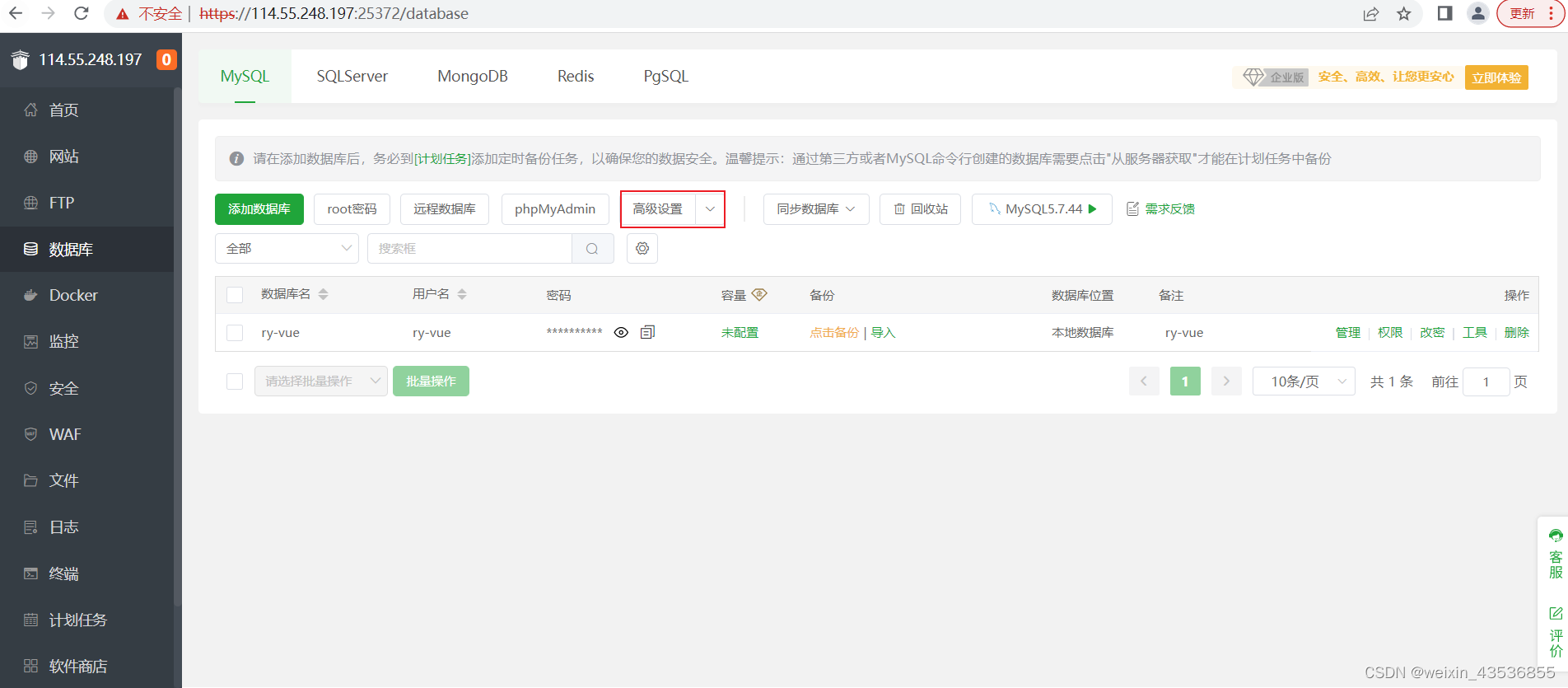Open the 全部 filter dropdown

pos(287,249)
